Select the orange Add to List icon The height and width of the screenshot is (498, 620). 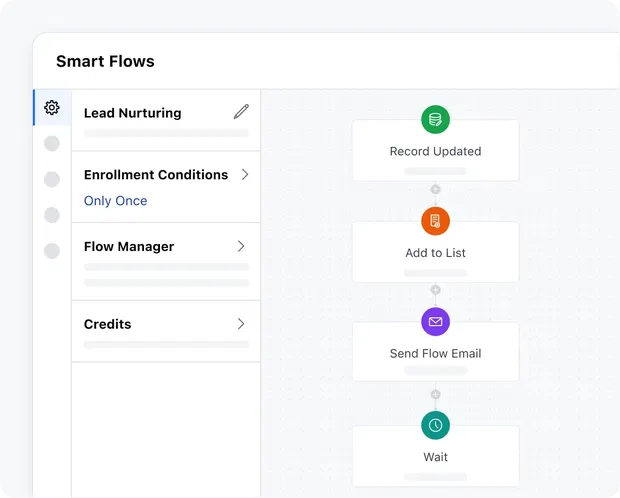pos(435,221)
